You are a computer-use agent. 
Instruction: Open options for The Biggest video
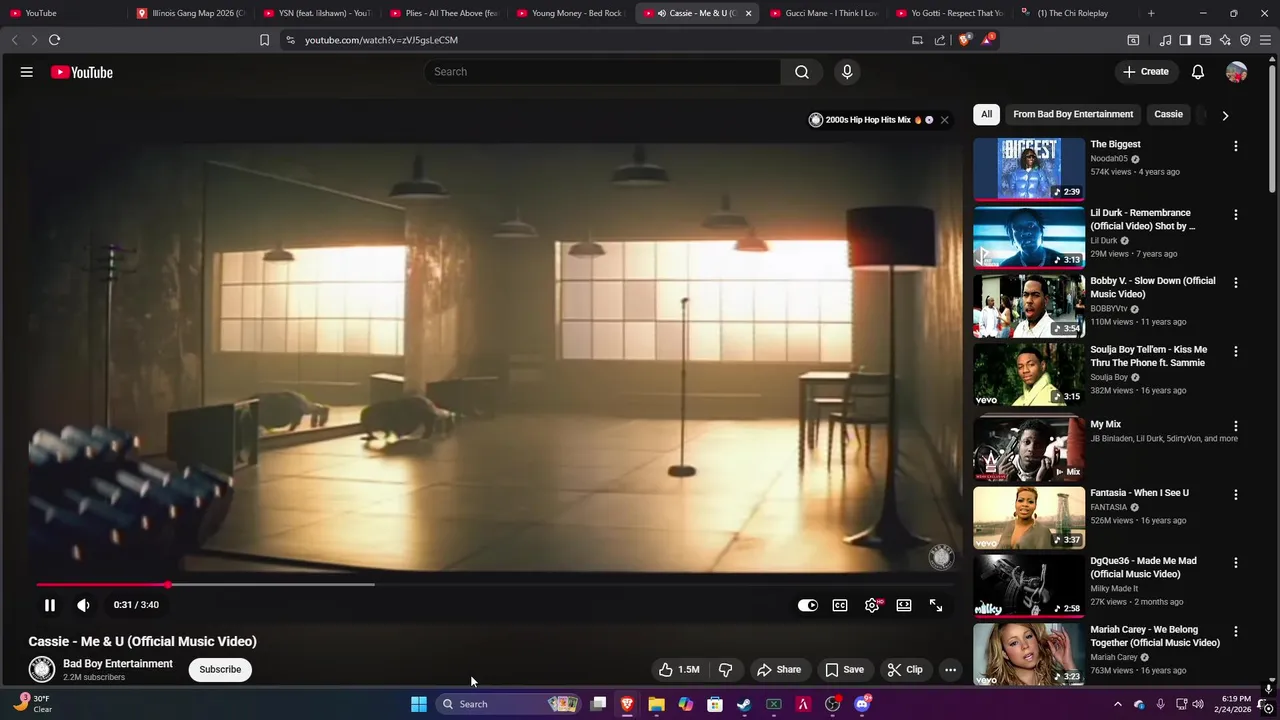click(x=1236, y=146)
